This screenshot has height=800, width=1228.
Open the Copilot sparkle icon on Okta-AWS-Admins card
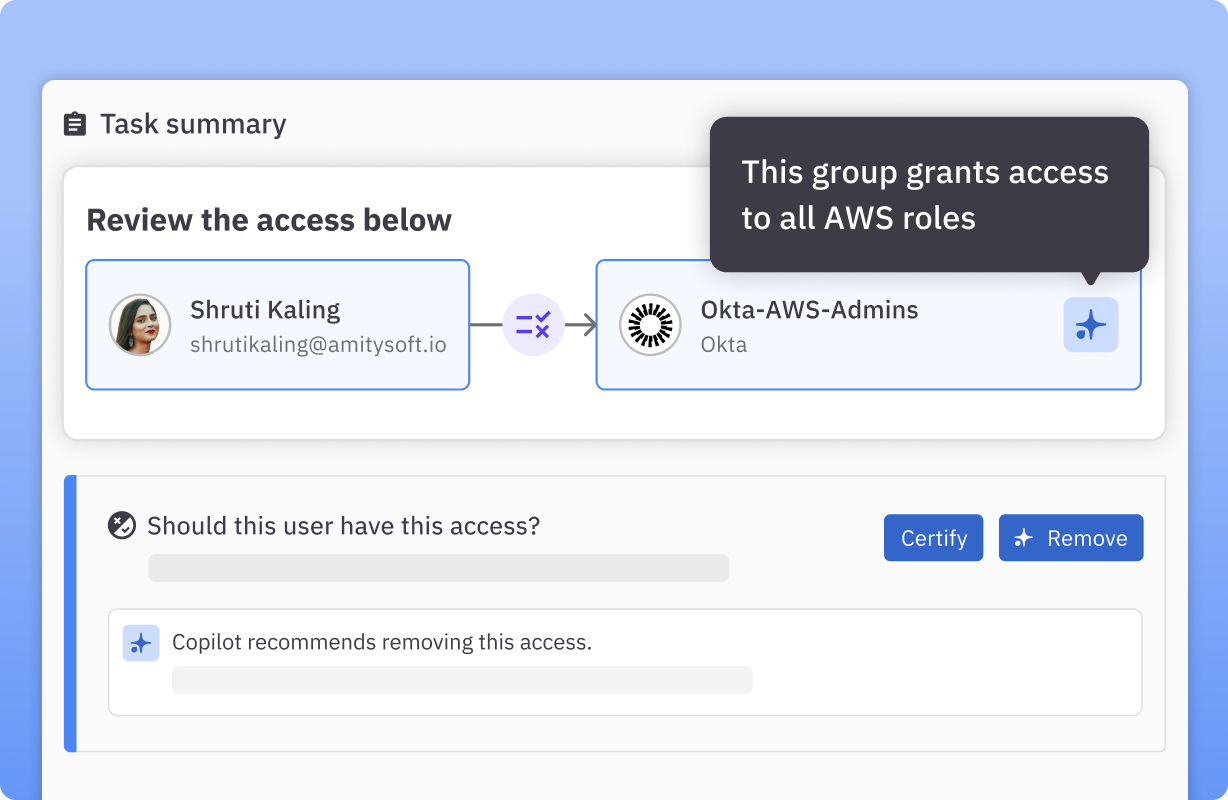pyautogui.click(x=1090, y=324)
